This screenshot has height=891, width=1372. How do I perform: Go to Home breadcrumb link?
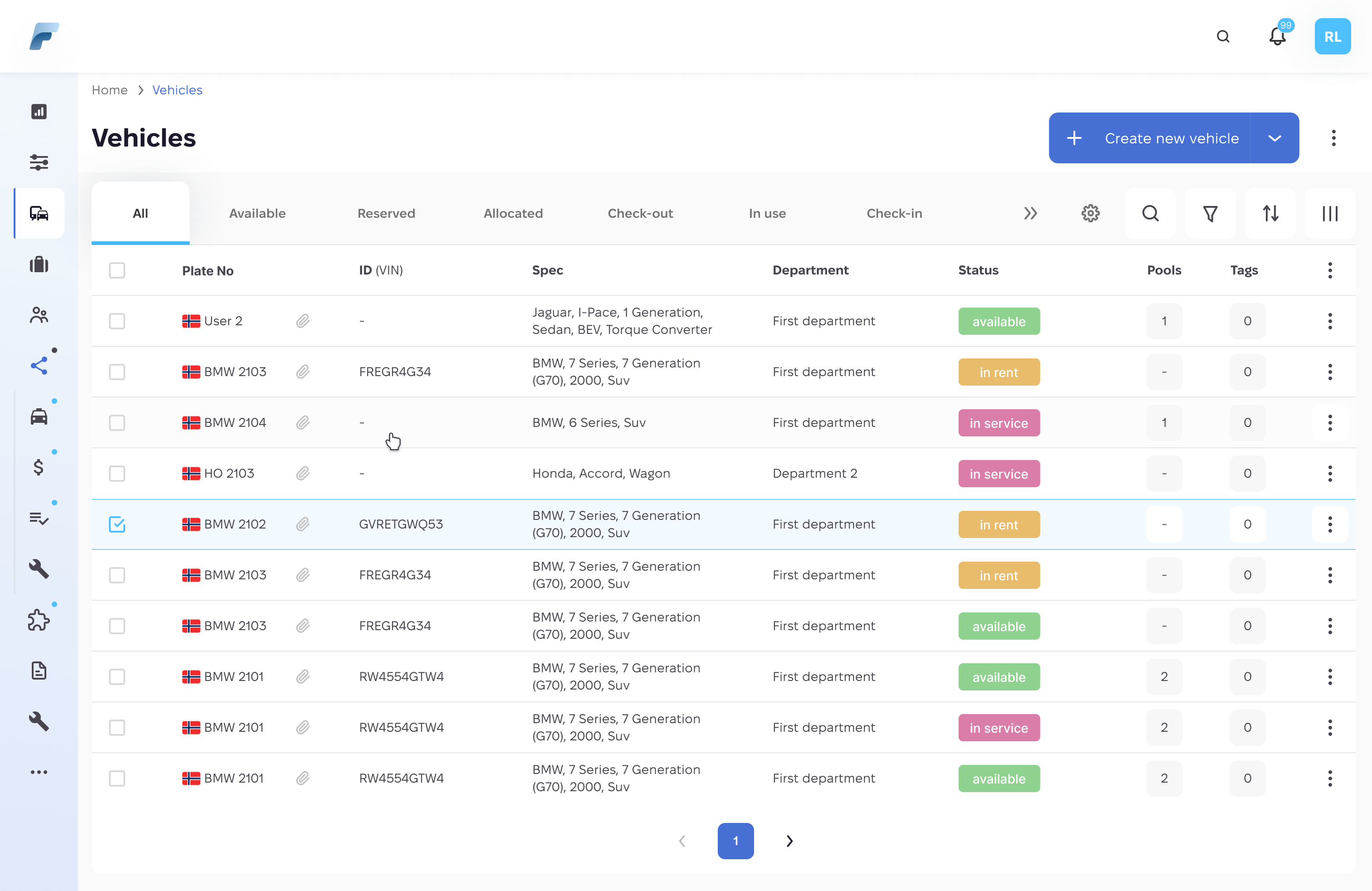tap(109, 90)
